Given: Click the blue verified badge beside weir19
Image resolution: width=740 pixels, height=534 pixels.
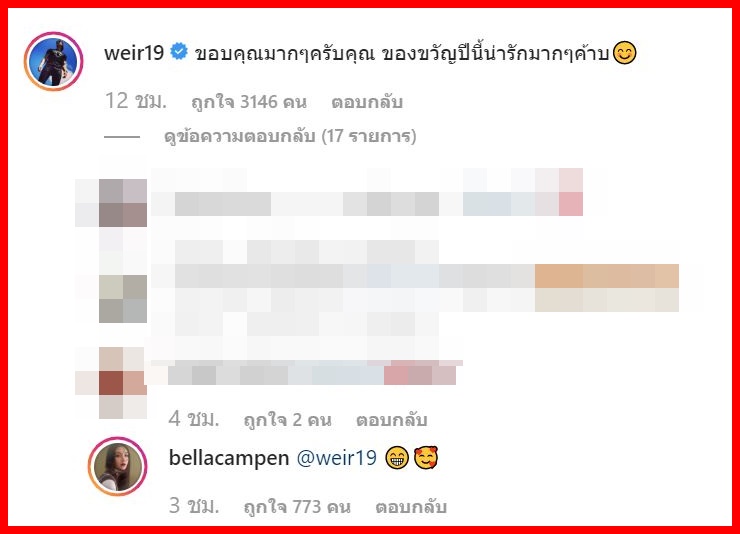Looking at the screenshot, I should [179, 51].
